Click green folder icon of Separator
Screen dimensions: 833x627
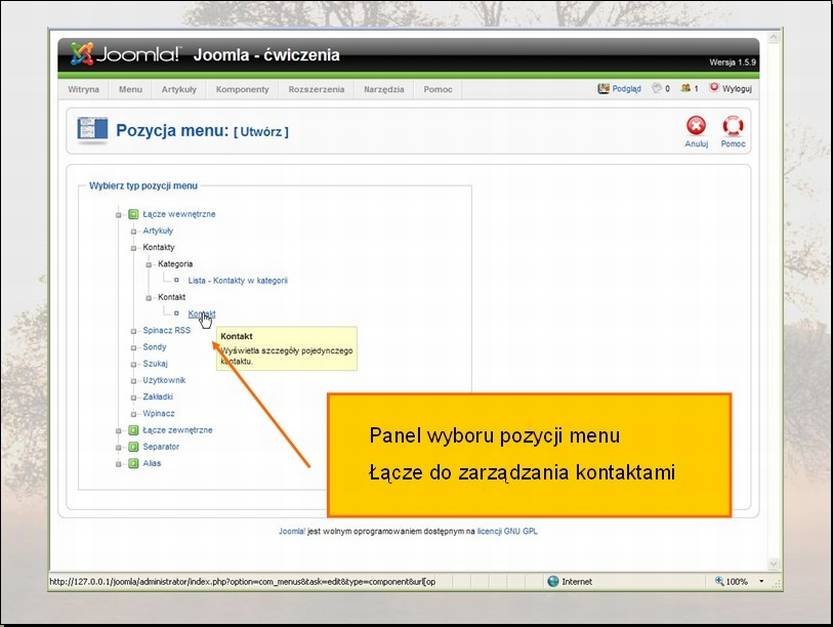[133, 447]
